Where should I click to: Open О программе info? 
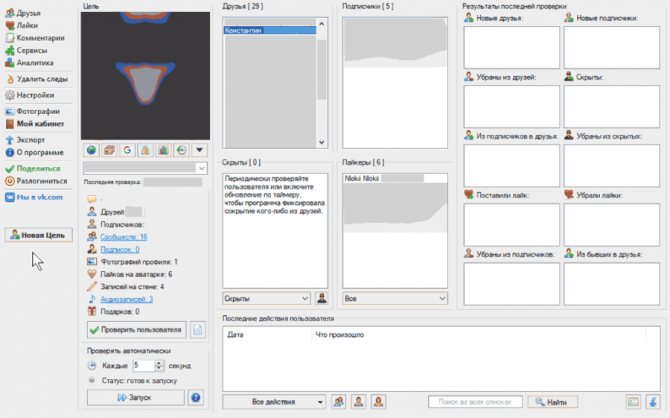pyautogui.click(x=34, y=152)
